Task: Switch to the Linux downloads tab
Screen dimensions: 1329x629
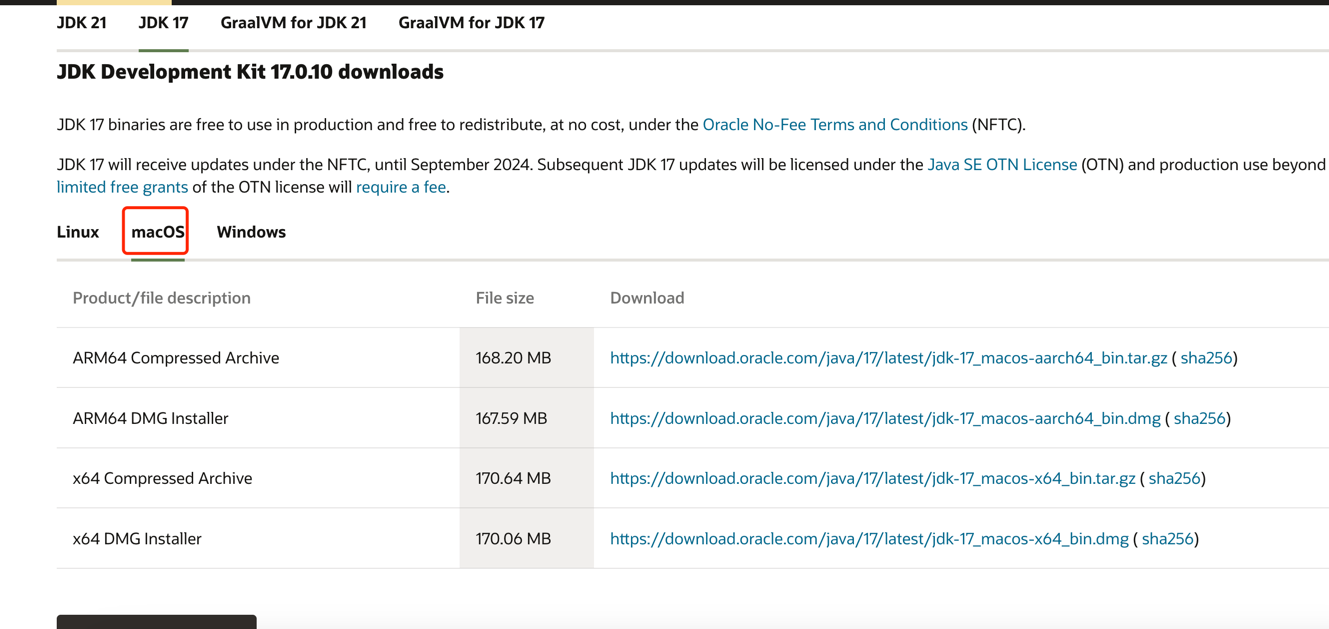Action: click(x=78, y=232)
